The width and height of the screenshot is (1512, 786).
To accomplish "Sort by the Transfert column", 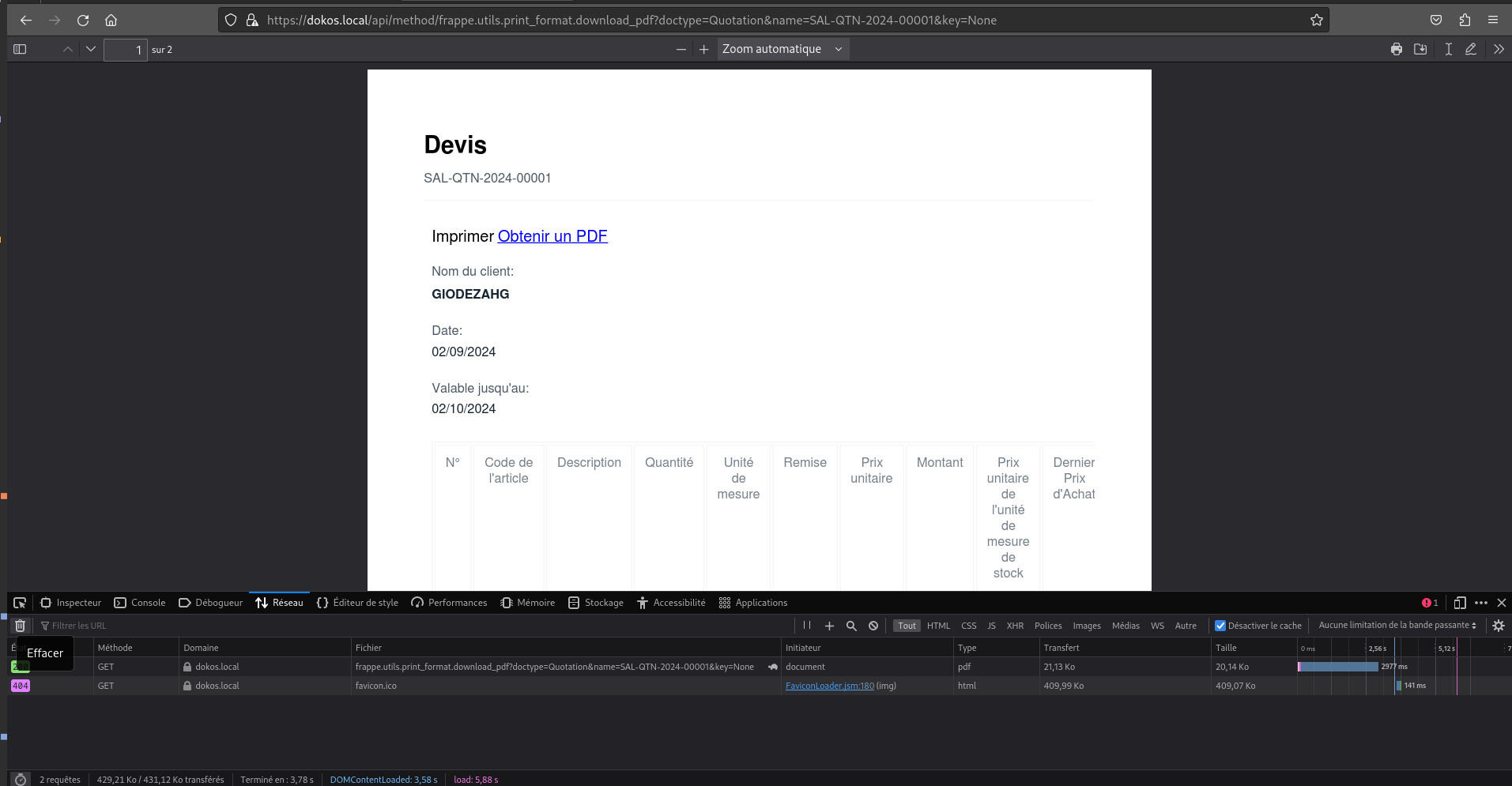I will (1125, 648).
